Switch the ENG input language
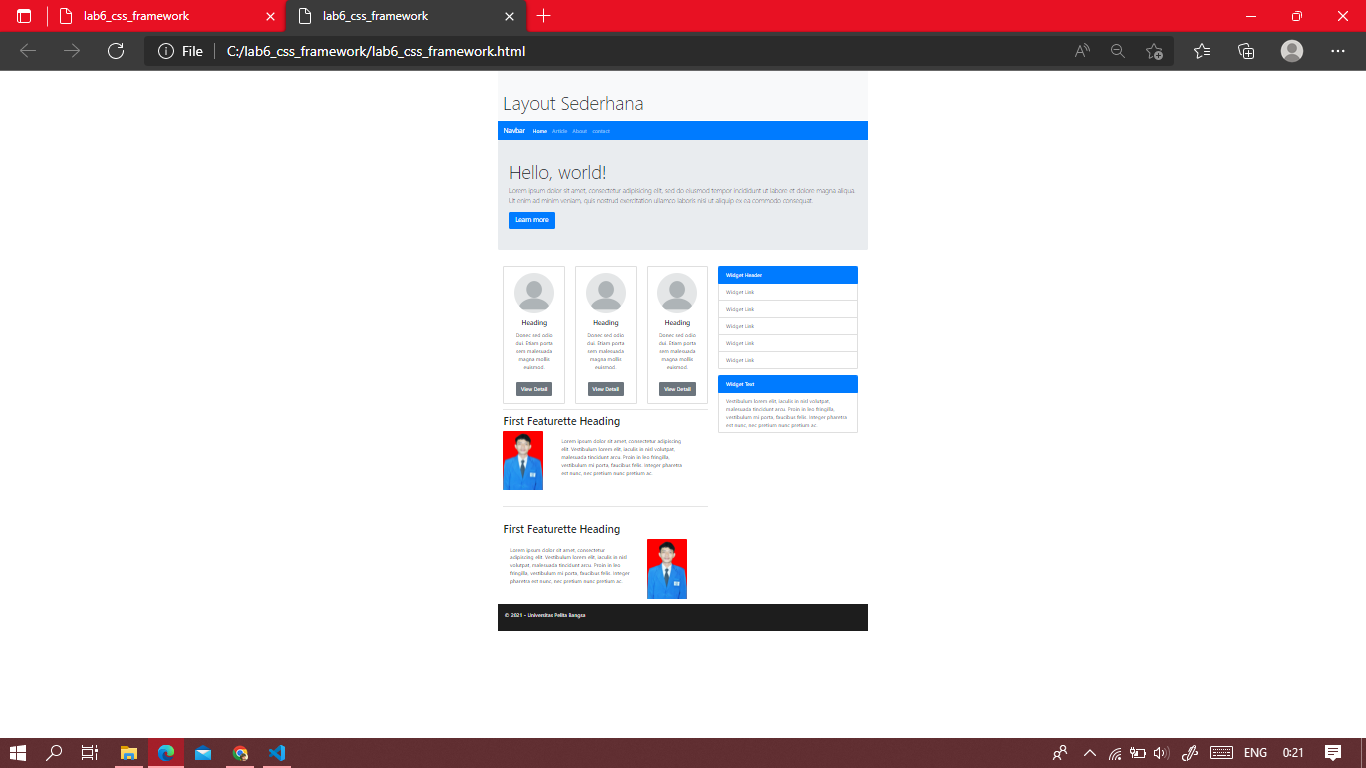This screenshot has width=1366, height=768. tap(1255, 753)
